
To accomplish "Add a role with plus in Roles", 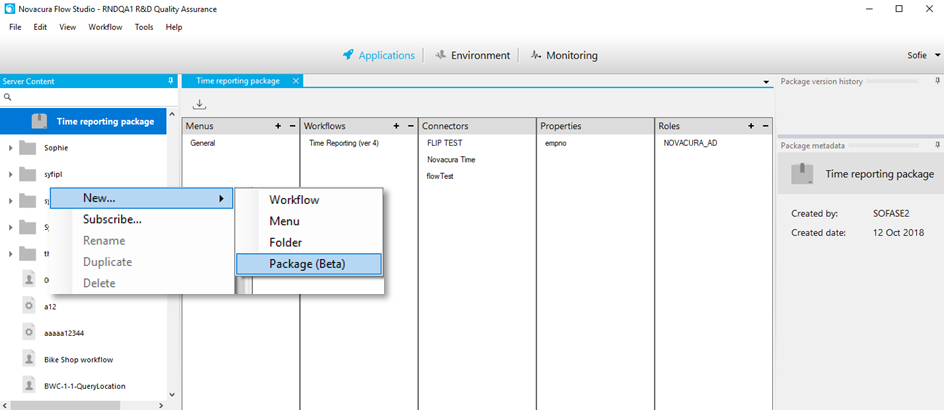I will click(751, 126).
